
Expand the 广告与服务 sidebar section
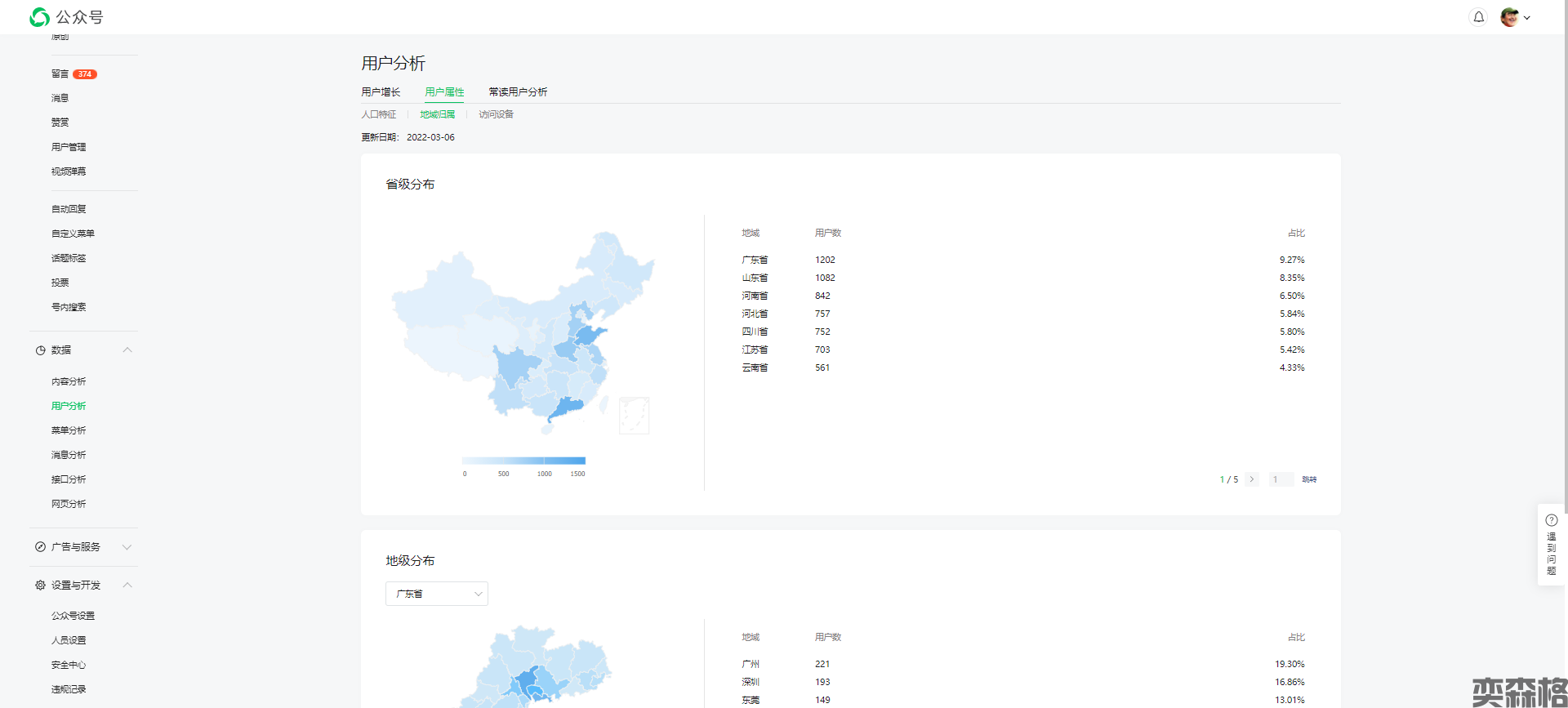pos(127,547)
